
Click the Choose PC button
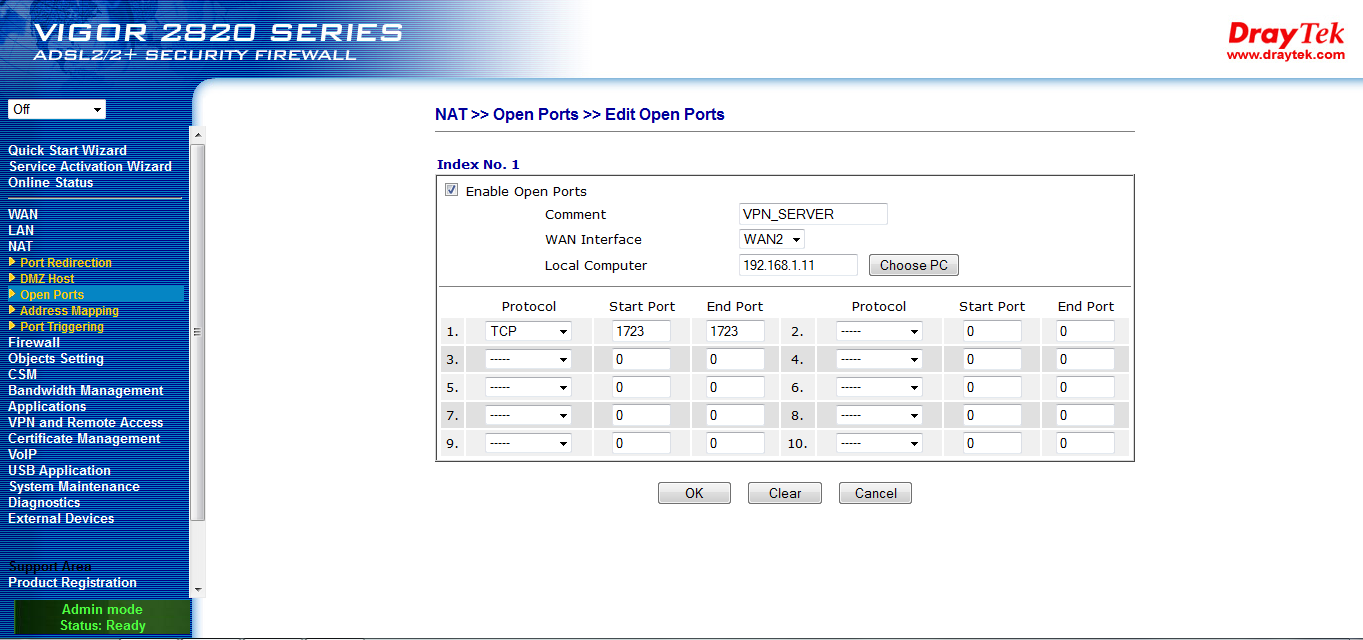tap(913, 266)
